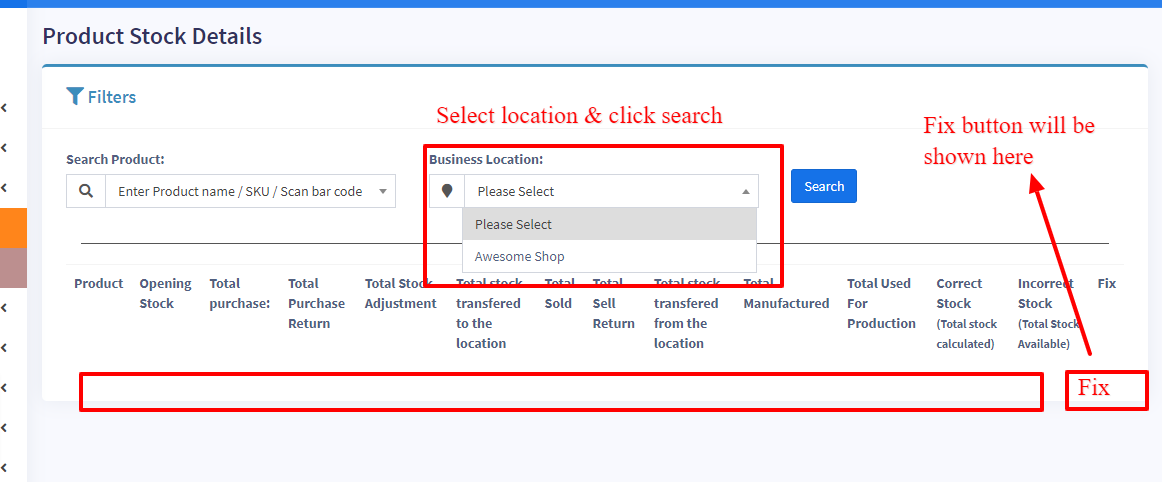The image size is (1162, 482).
Task: Click the location pin icon
Action: click(x=447, y=191)
